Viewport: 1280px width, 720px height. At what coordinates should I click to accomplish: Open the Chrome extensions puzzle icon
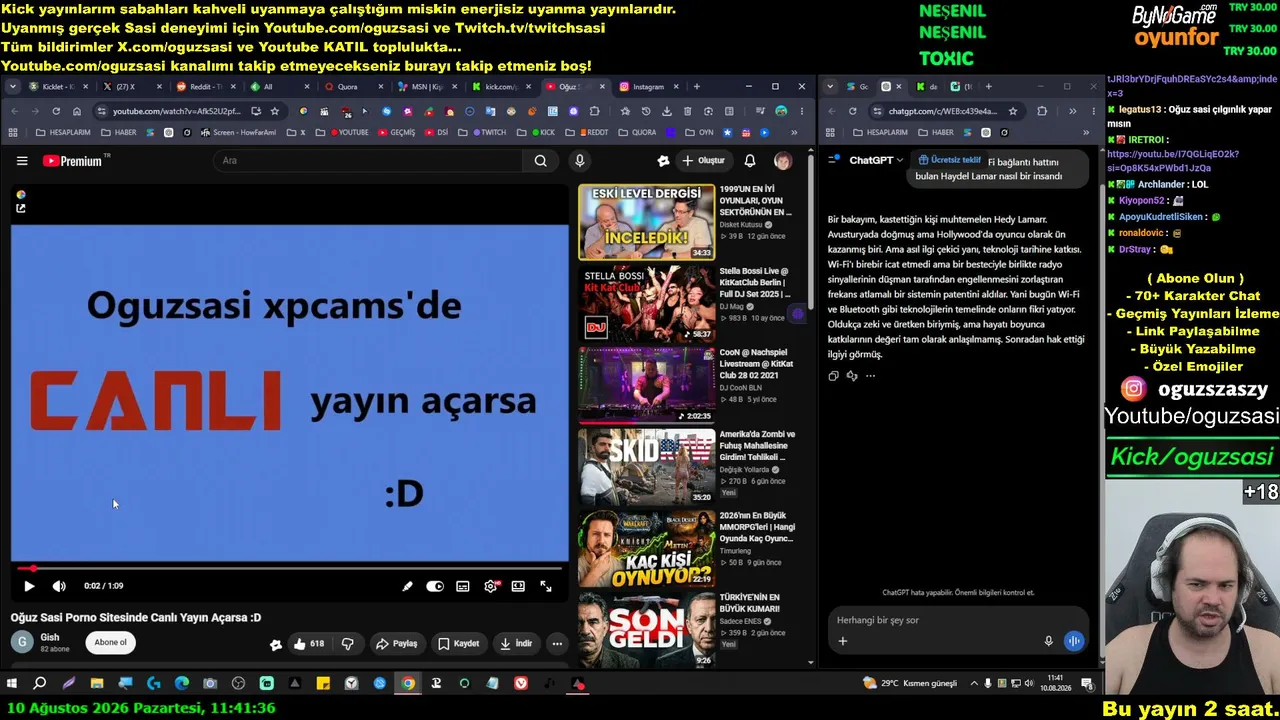595,111
